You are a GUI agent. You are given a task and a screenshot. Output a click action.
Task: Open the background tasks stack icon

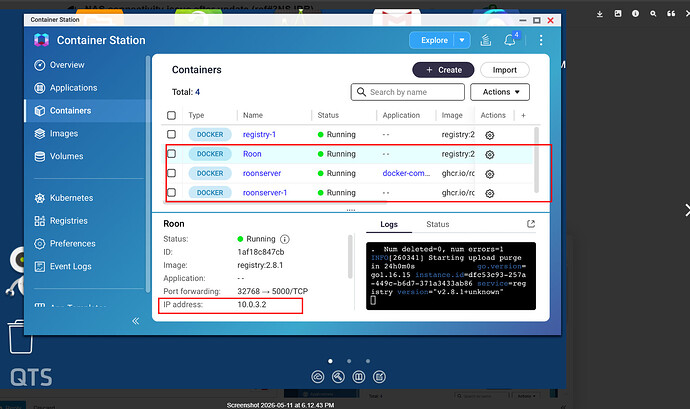[486, 40]
